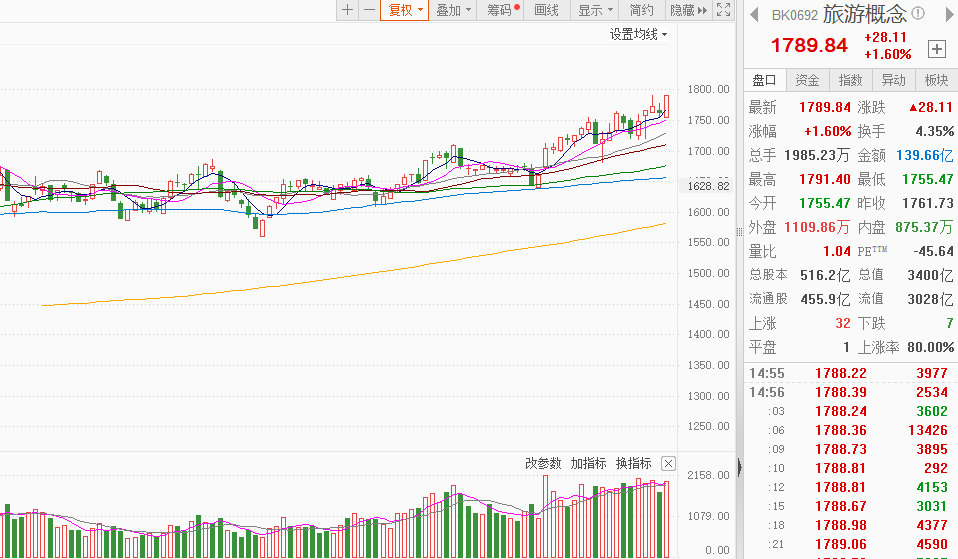Collapse the right side panel arrow
Viewport: 958px width, 559px height.
coord(740,467)
